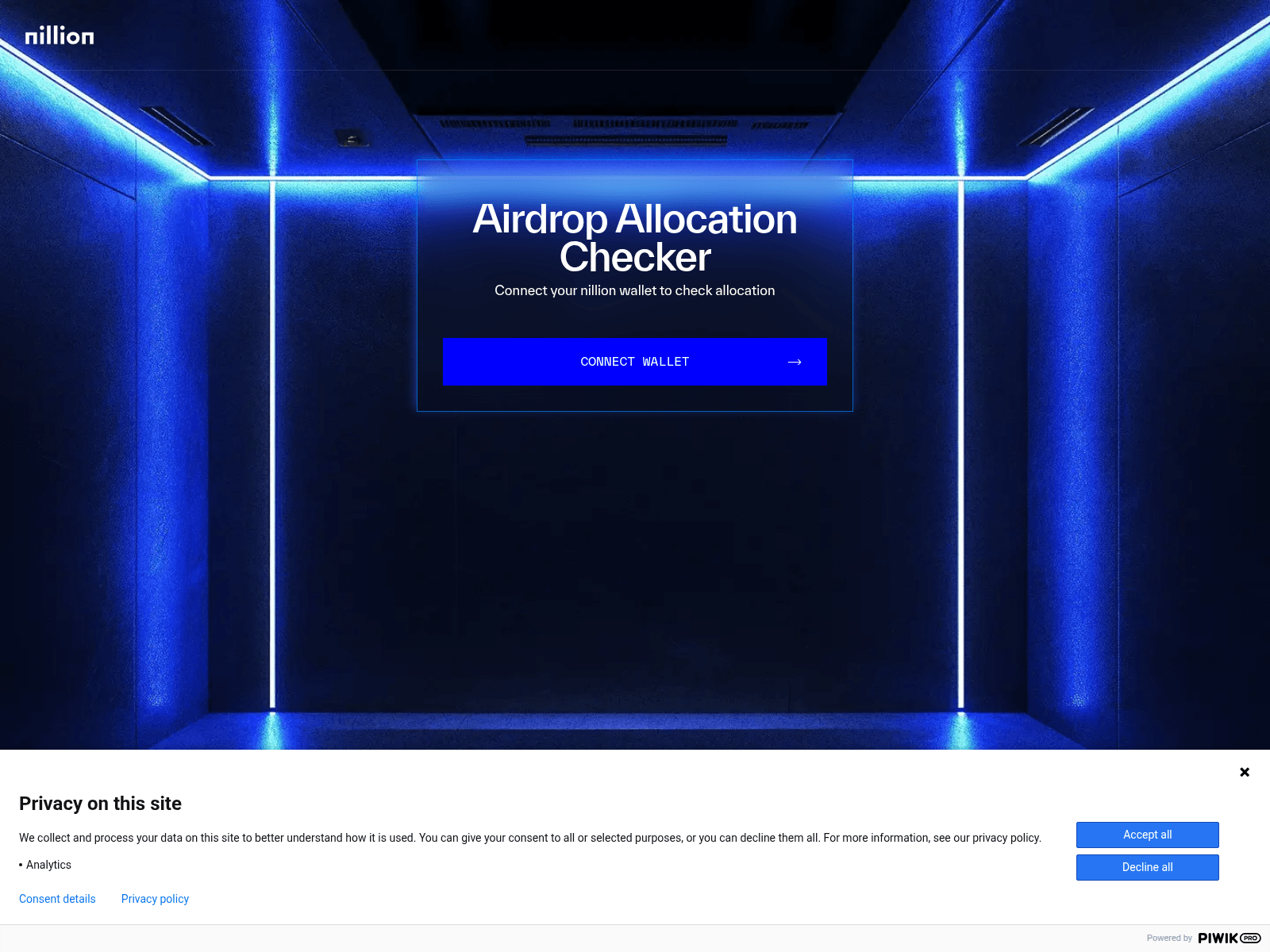Click the 'We collect and process your data' paragraph
The image size is (1270, 952).
[x=530, y=838]
